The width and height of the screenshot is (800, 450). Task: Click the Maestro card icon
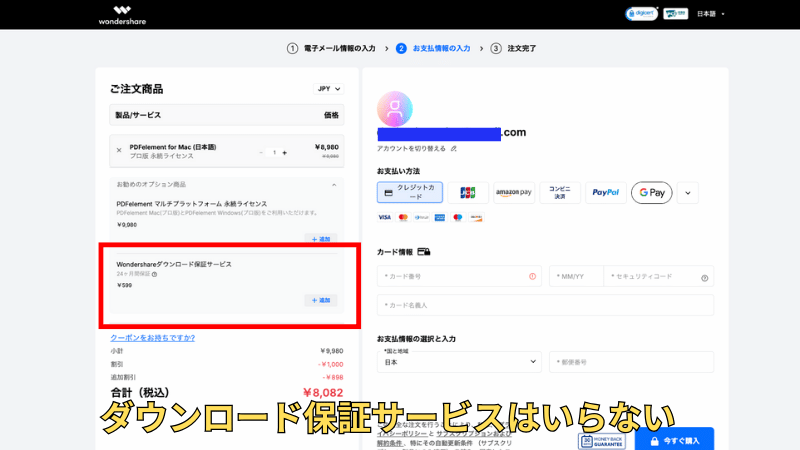tap(458, 217)
